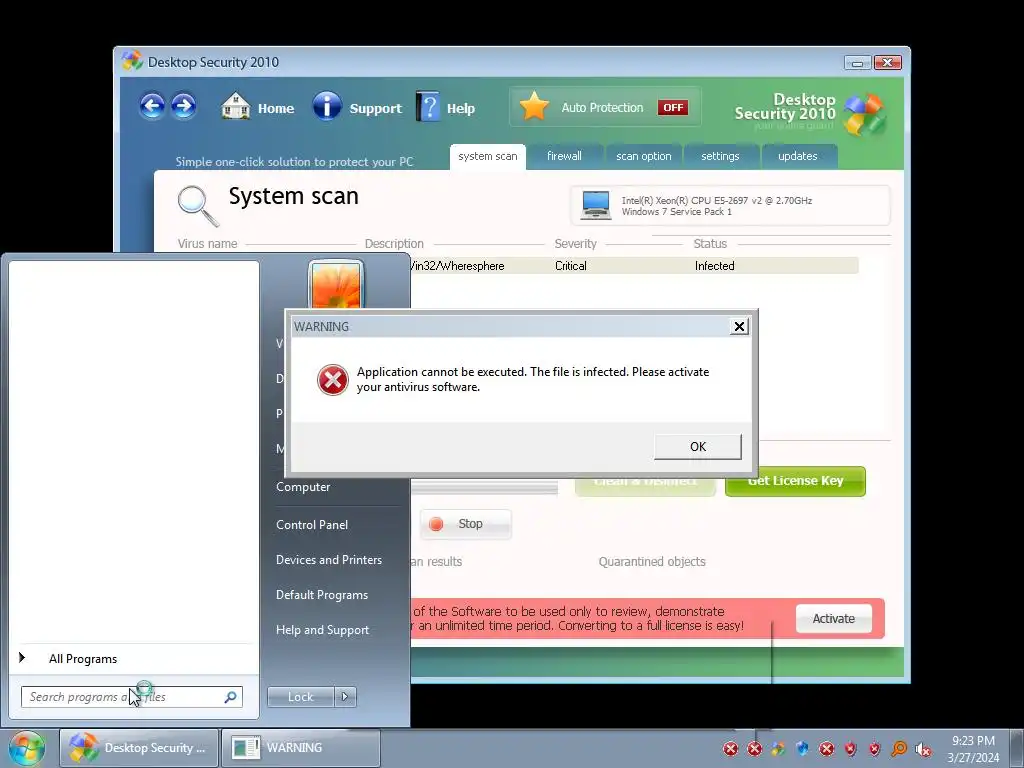Click the Windows 7 Service Pack 1 text
This screenshot has width=1024, height=768.
click(x=677, y=212)
